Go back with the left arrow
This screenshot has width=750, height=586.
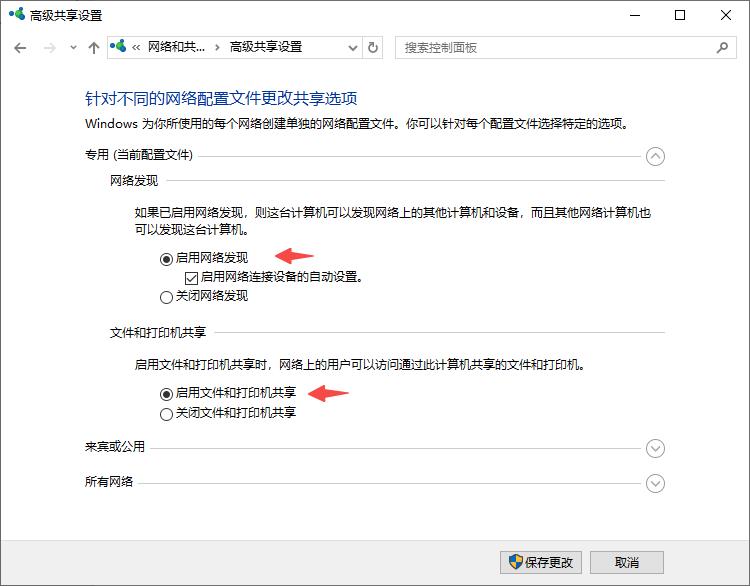[20, 48]
